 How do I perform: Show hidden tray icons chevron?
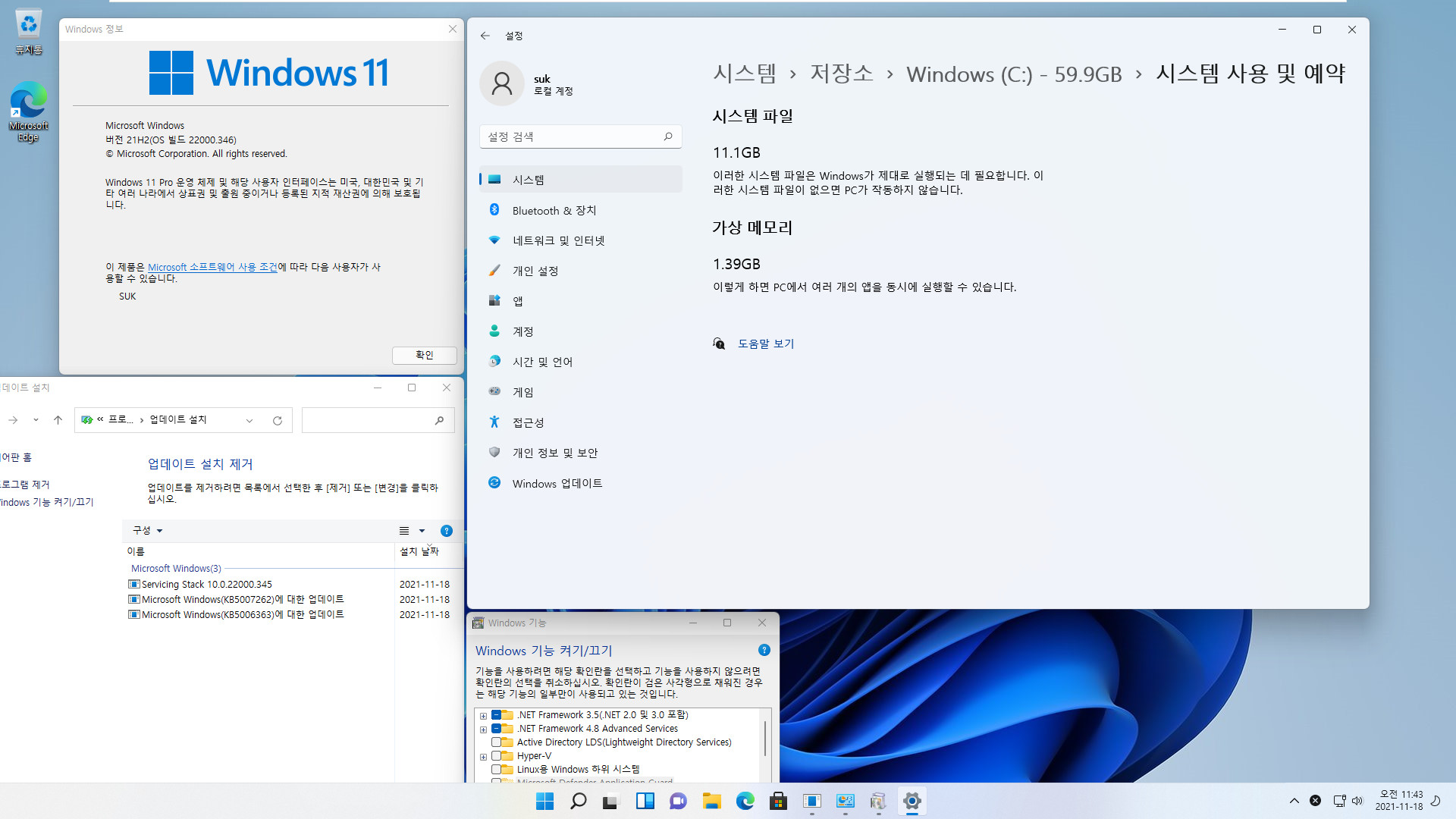point(1294,801)
